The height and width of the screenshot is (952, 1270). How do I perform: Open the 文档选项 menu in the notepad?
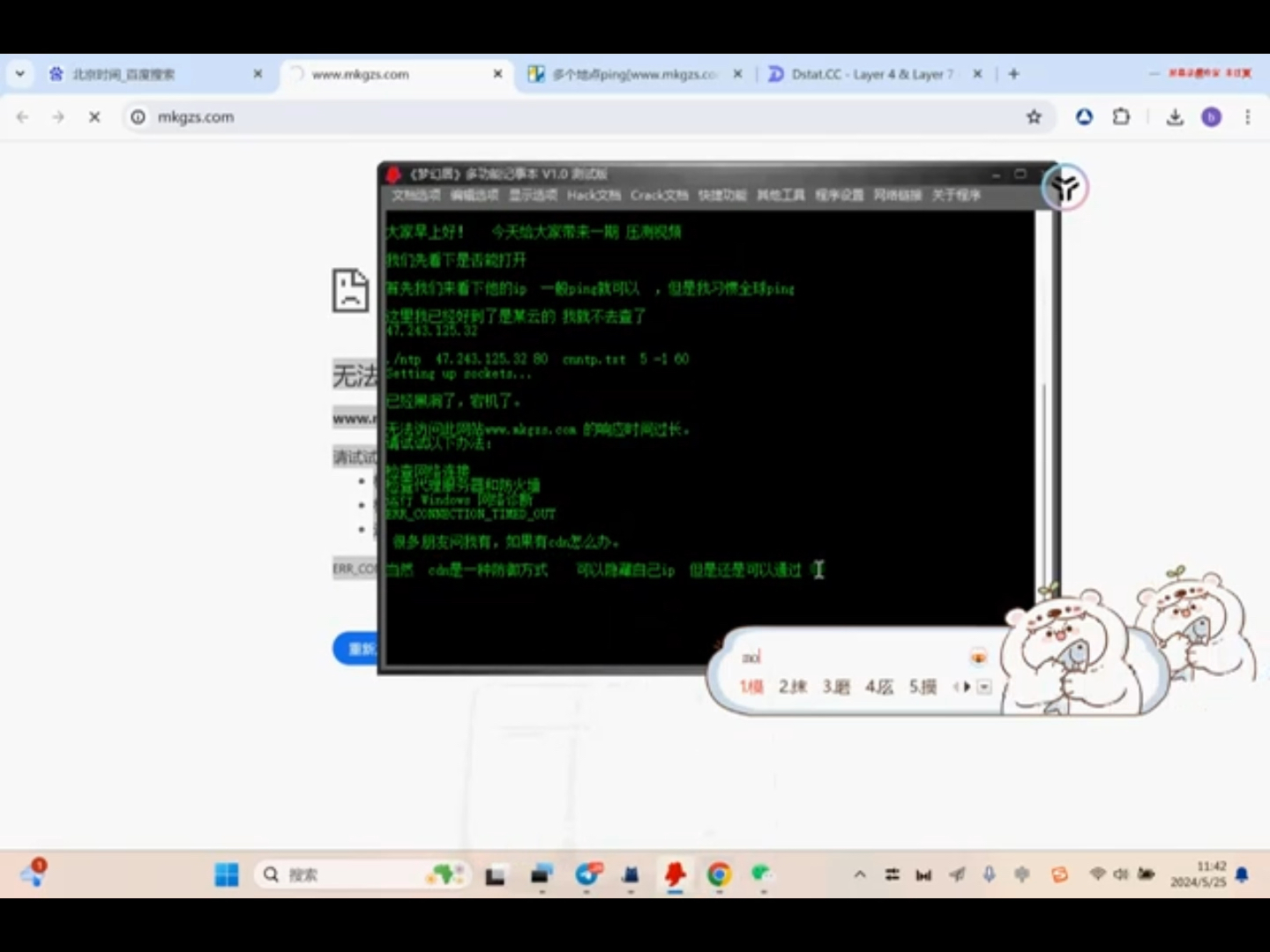click(x=416, y=195)
